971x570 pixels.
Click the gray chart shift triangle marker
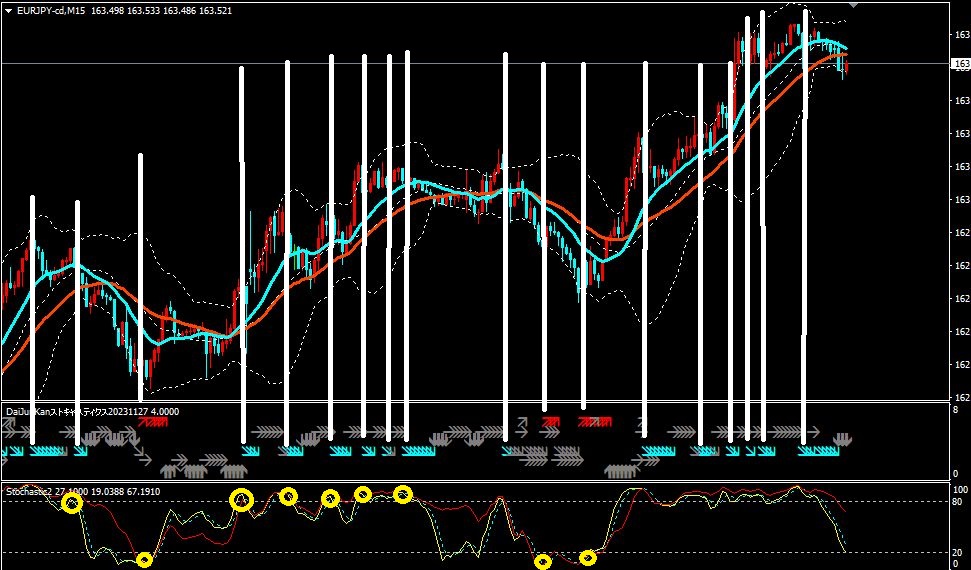pos(853,5)
